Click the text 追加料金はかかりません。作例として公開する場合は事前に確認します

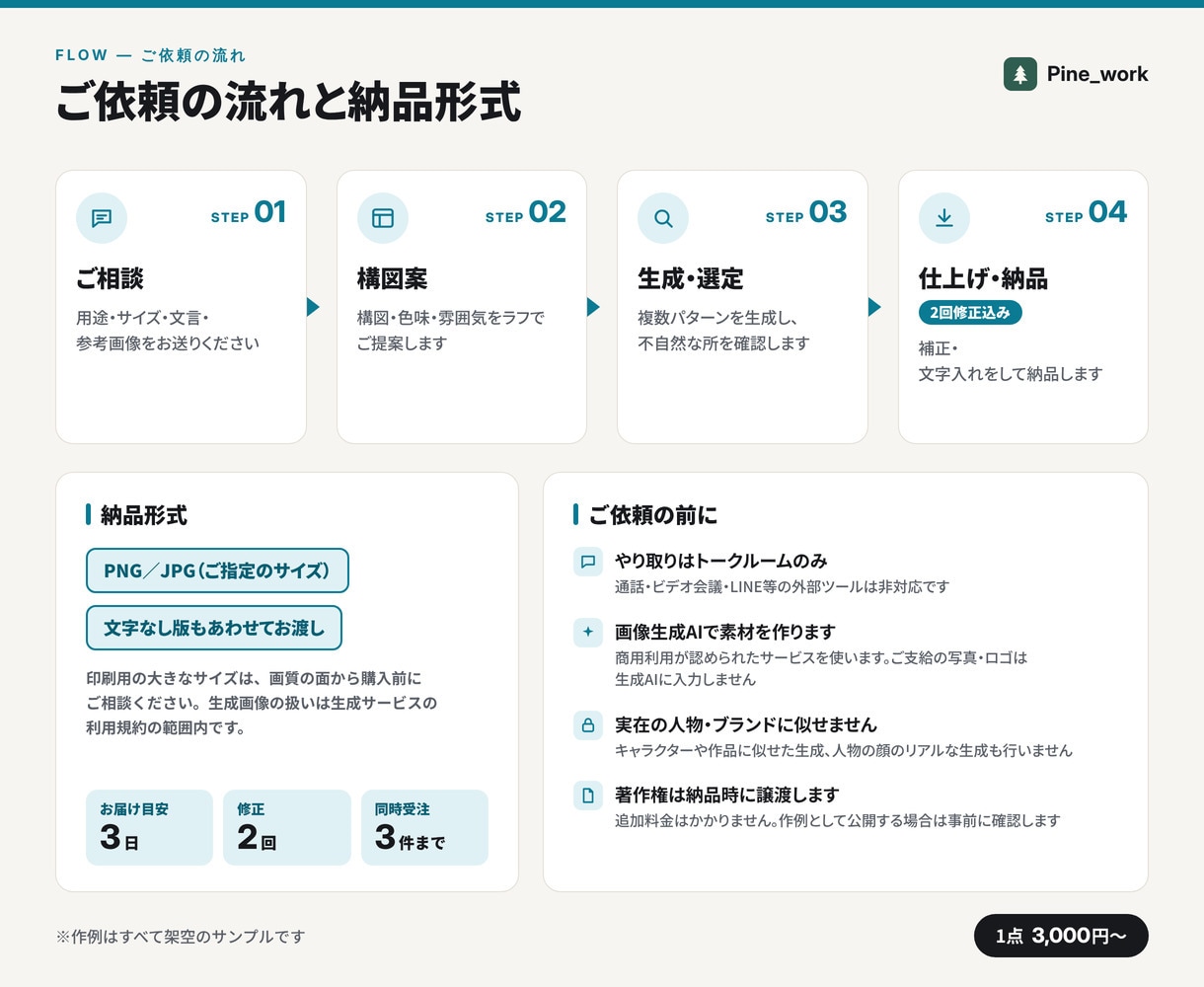pos(838,821)
